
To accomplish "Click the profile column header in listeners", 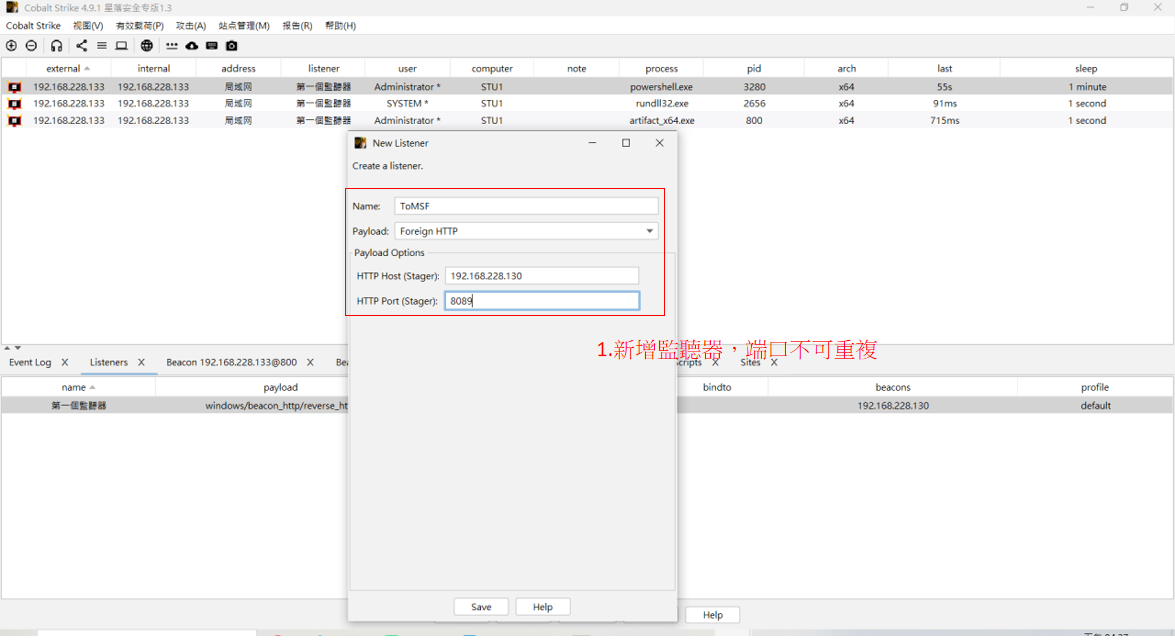I will 1094,387.
